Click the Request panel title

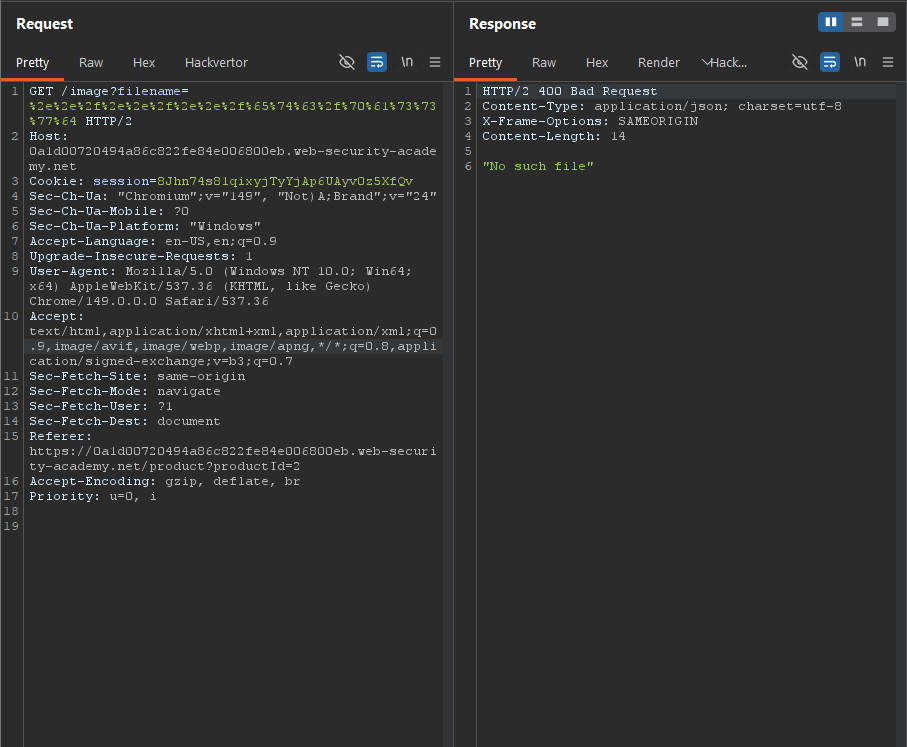point(45,24)
